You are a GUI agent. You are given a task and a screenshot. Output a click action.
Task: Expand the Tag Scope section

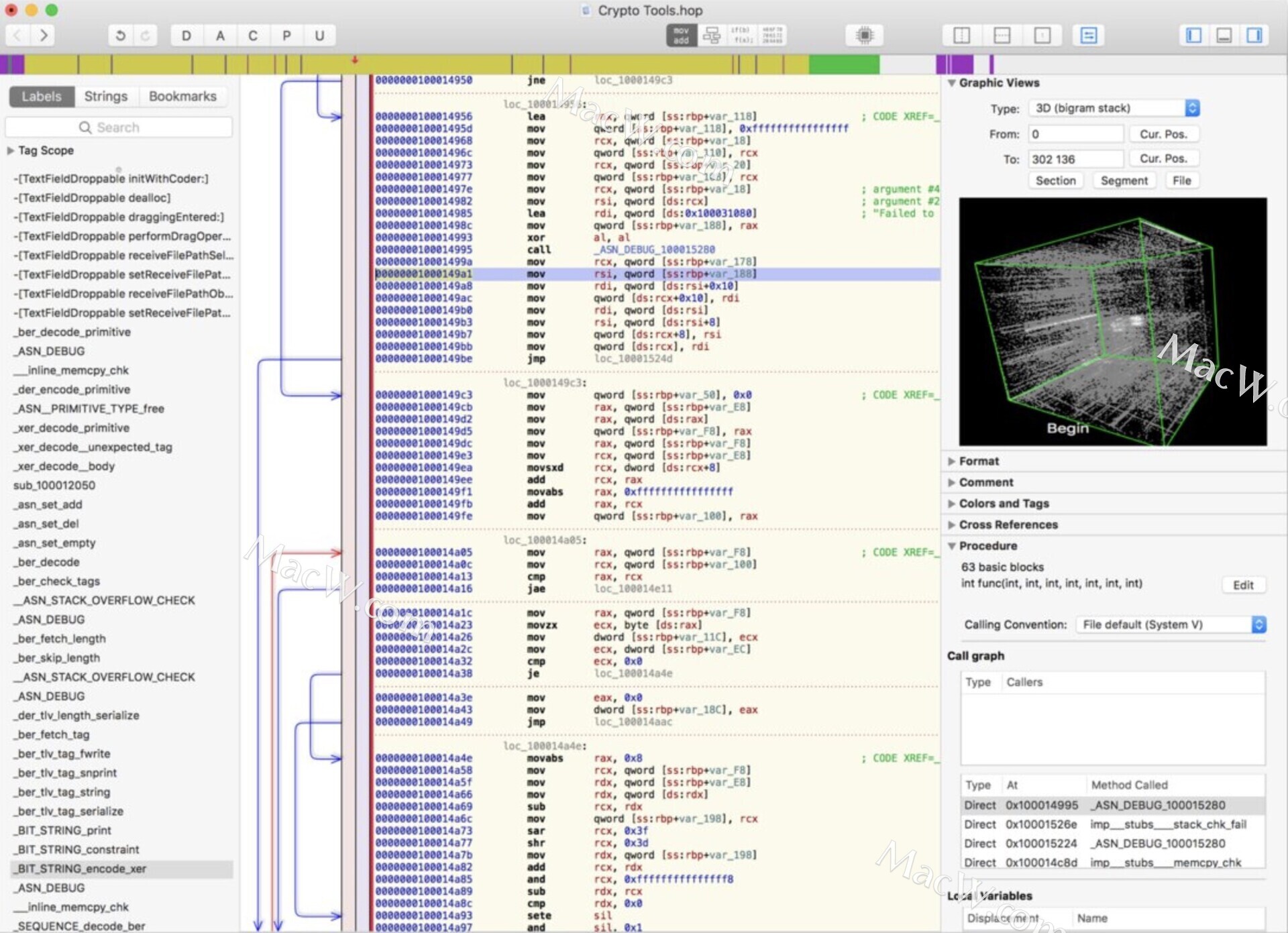click(11, 151)
